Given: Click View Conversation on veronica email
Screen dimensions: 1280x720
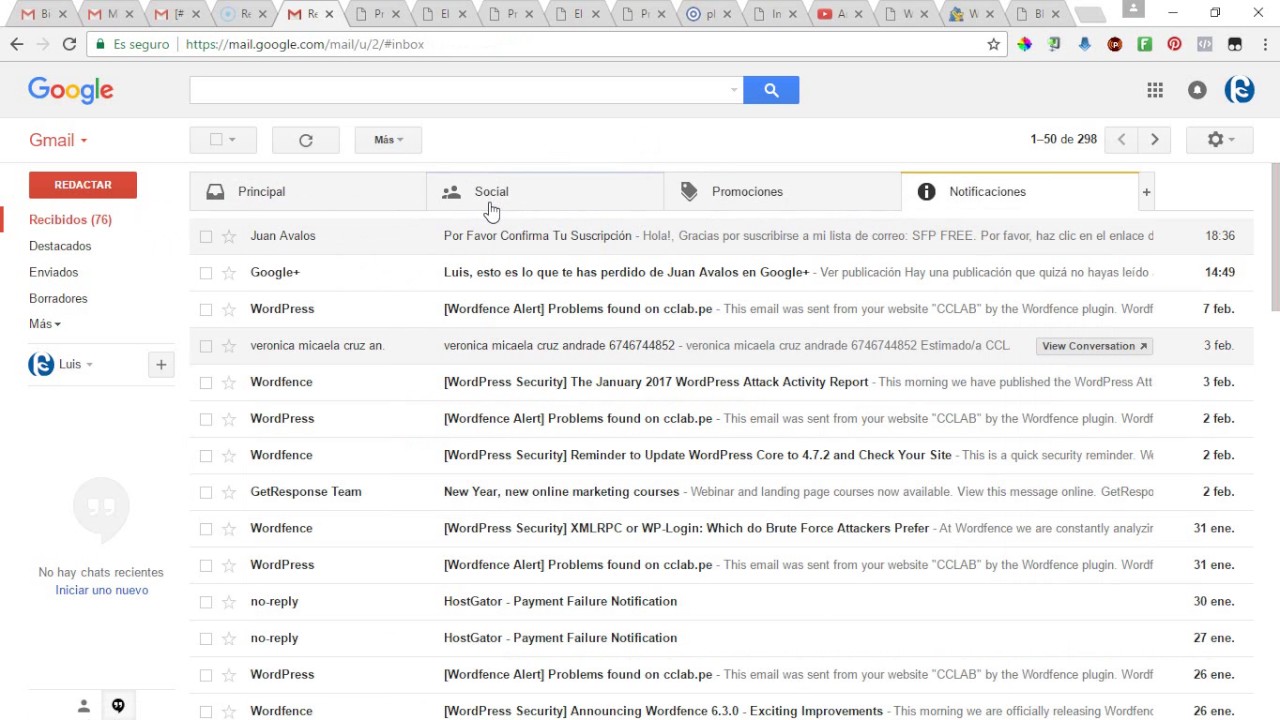Looking at the screenshot, I should point(1095,346).
